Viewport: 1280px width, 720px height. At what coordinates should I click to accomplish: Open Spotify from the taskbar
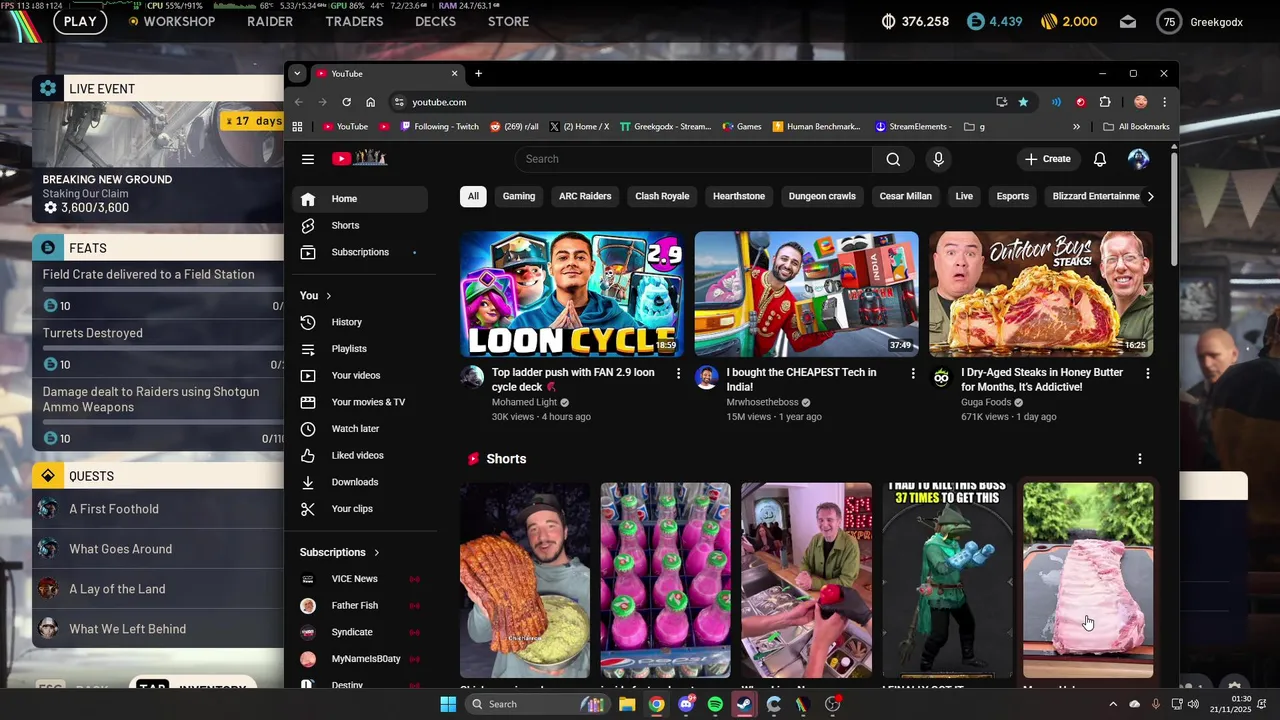(x=715, y=704)
